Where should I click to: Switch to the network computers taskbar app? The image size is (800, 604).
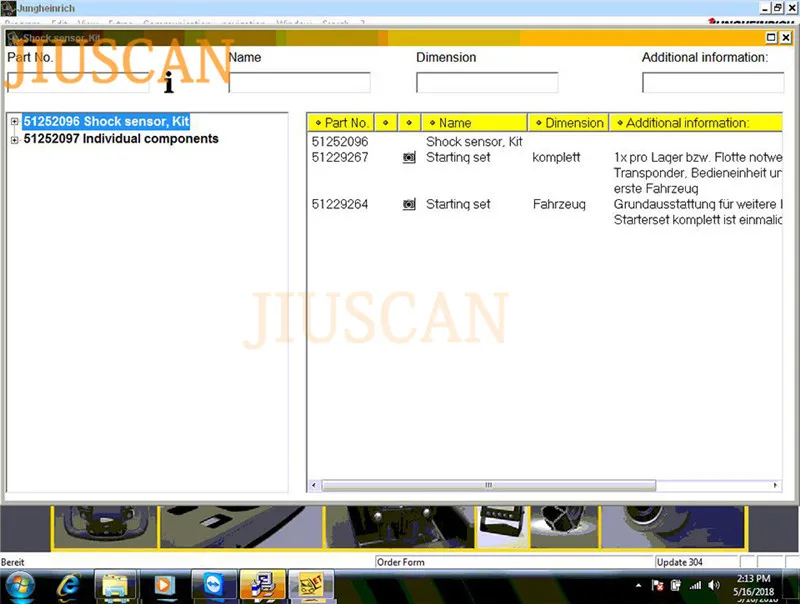click(x=263, y=587)
